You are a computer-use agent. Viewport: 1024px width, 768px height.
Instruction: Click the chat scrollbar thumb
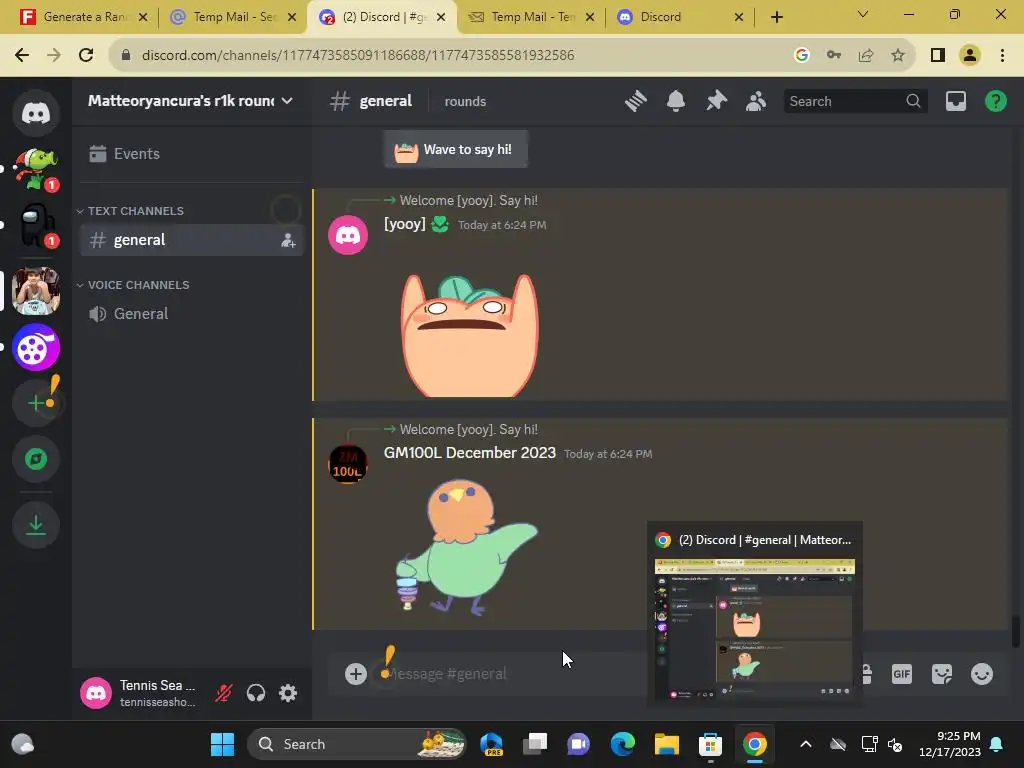(1015, 632)
